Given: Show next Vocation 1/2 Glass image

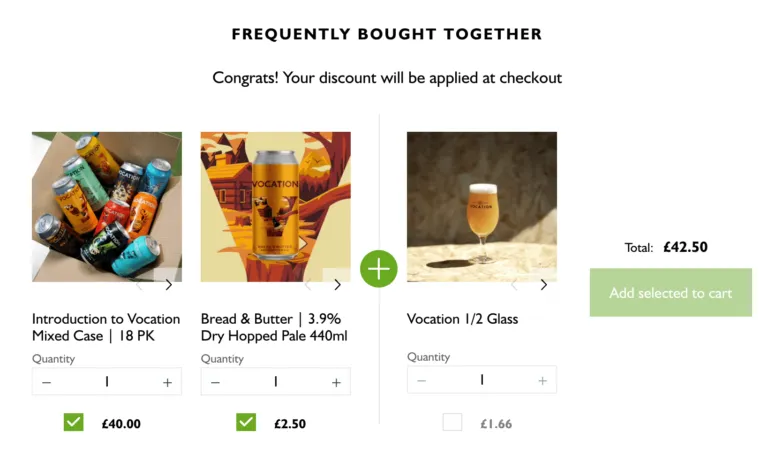Looking at the screenshot, I should pyautogui.click(x=543, y=285).
